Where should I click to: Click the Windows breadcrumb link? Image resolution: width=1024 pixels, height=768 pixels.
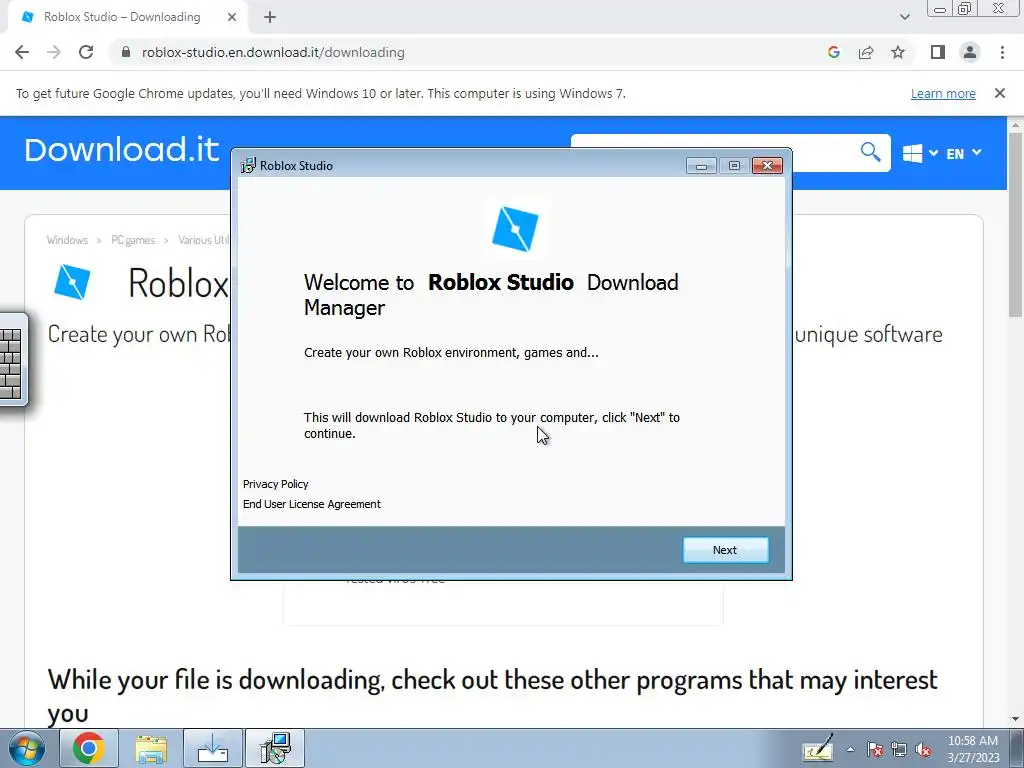67,240
